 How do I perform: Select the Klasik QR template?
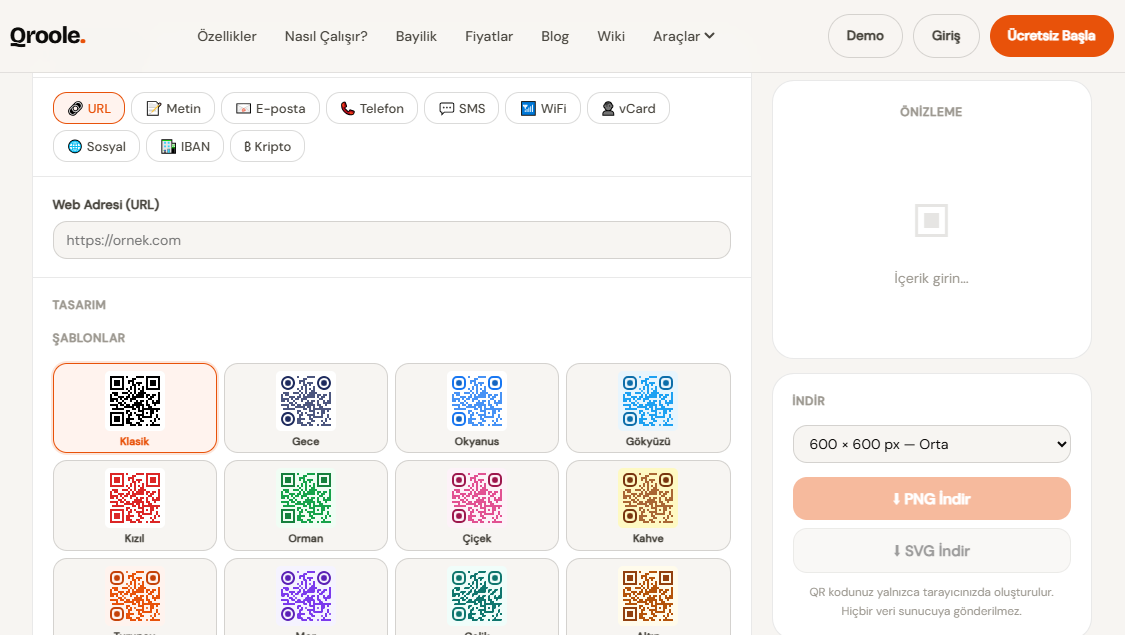[135, 408]
